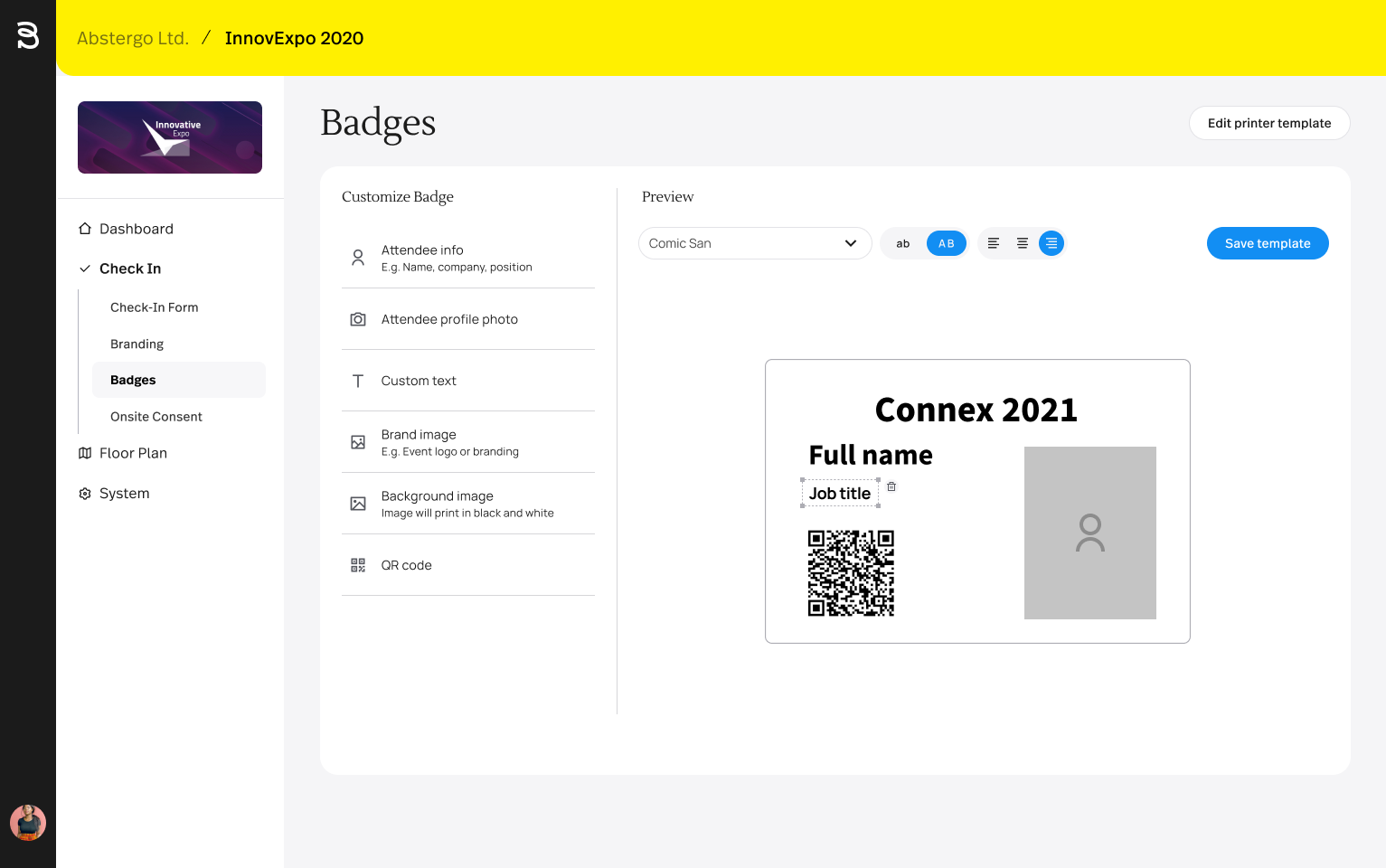The width and height of the screenshot is (1386, 868).
Task: Align text left
Action: coord(994,243)
